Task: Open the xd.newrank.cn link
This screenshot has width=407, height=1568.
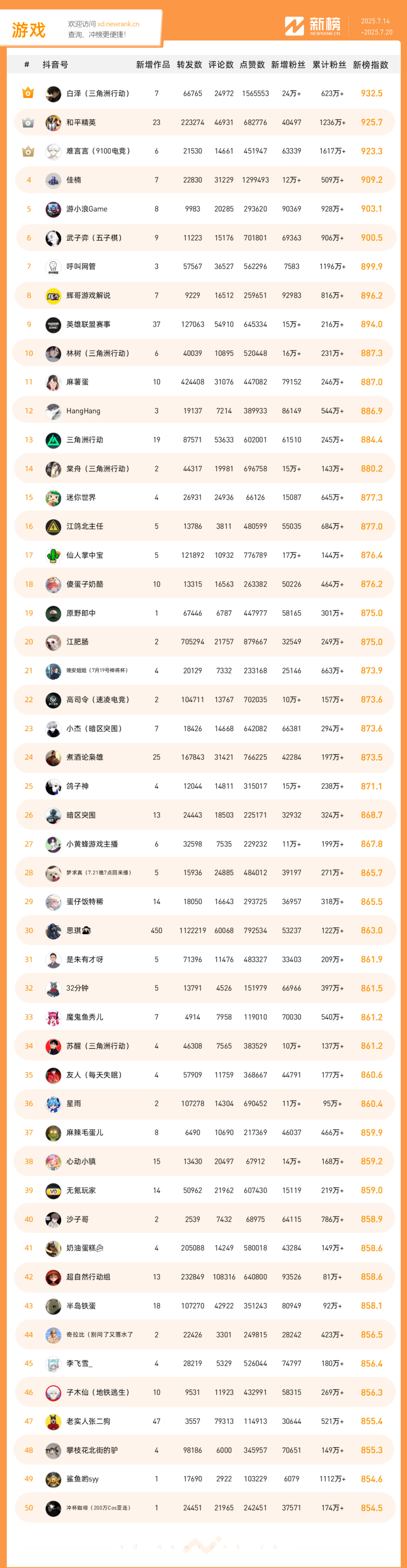Action: [118, 25]
